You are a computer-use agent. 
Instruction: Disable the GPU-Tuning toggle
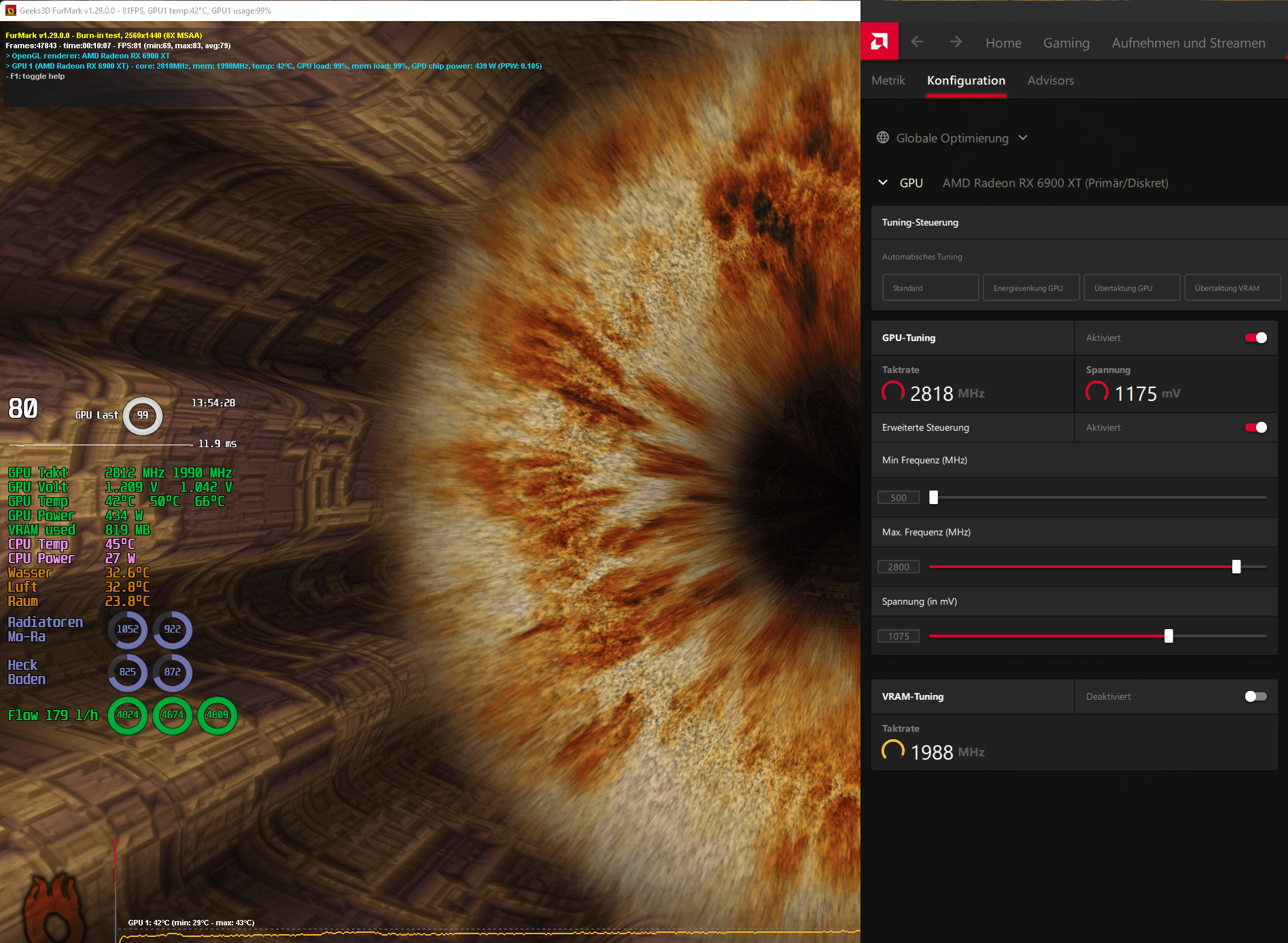(1255, 338)
